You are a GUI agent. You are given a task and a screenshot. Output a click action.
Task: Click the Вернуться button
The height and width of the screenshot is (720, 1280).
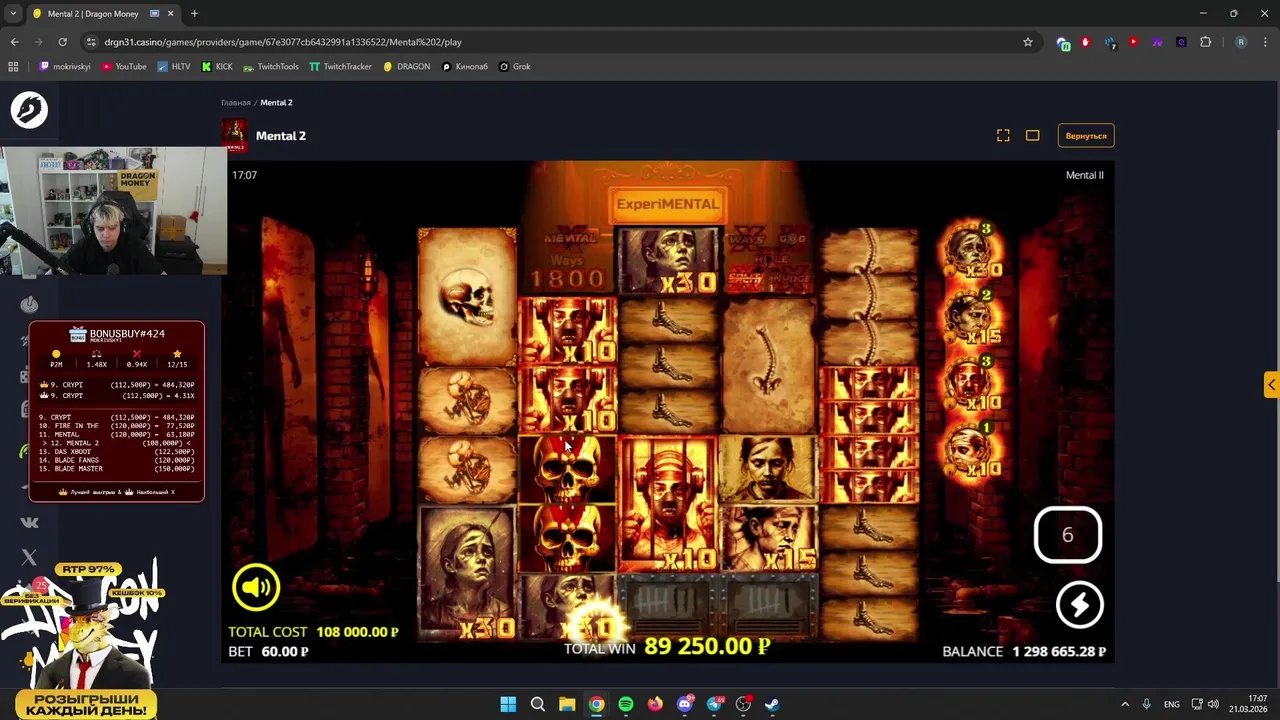tap(1086, 135)
